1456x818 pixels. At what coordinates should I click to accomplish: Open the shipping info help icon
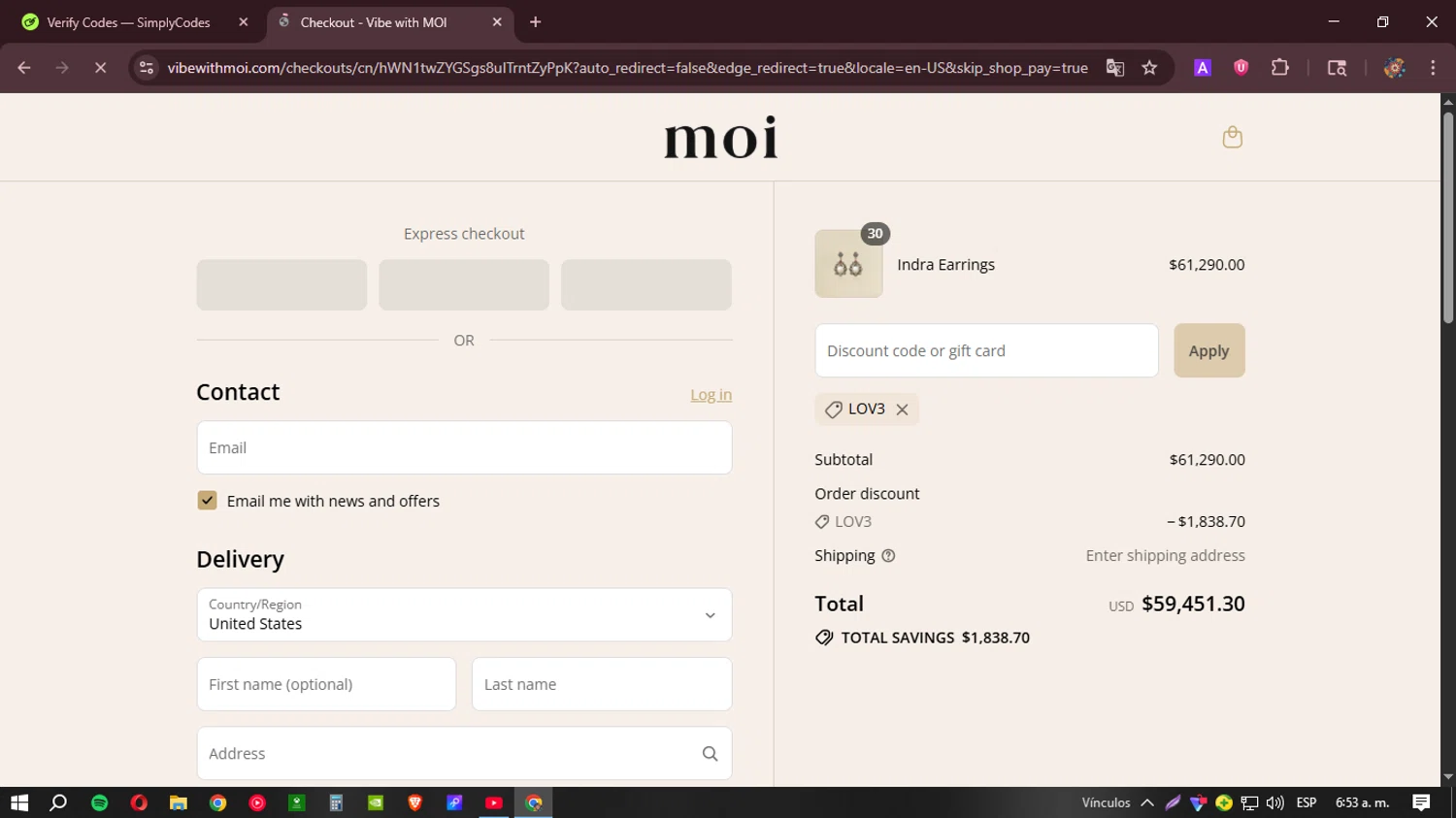pos(888,556)
